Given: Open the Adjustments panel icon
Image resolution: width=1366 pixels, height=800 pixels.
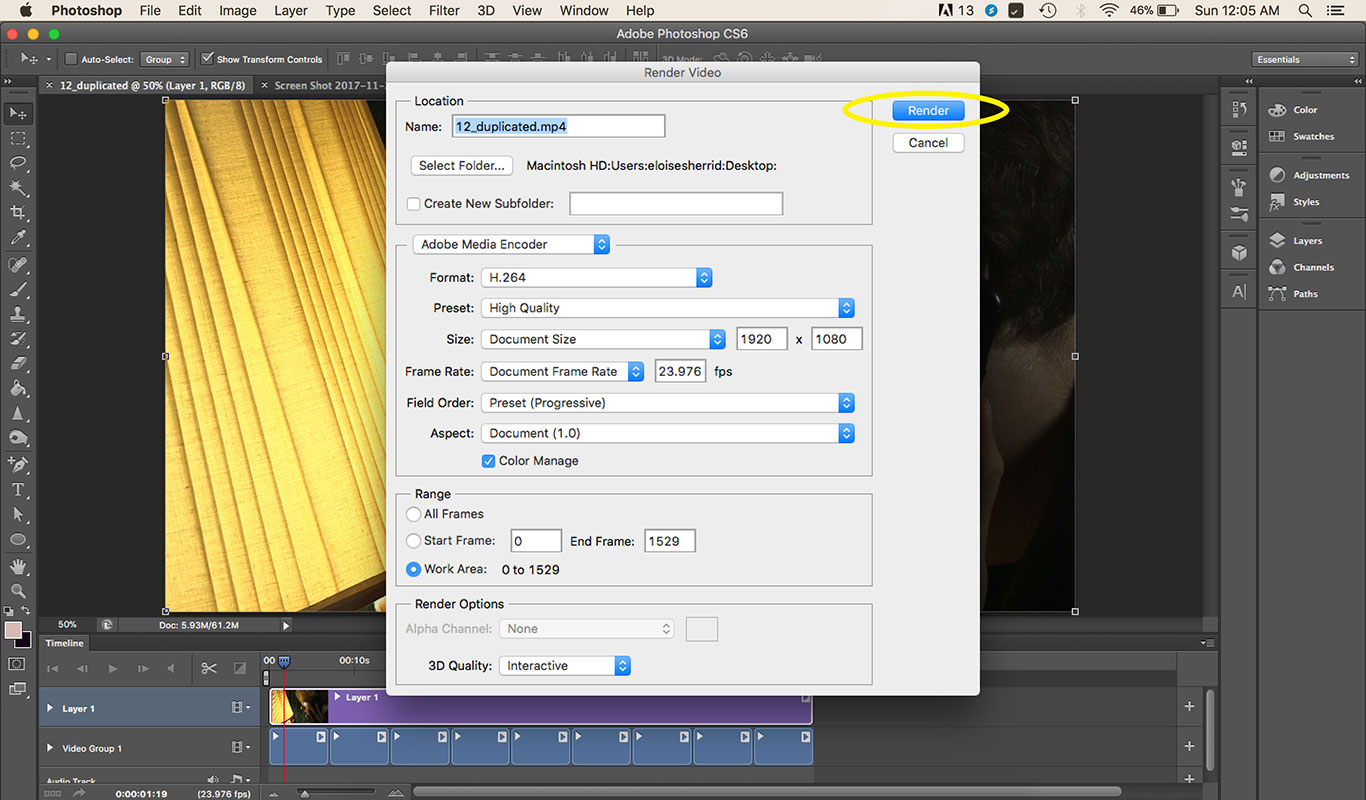Looking at the screenshot, I should 1277,175.
